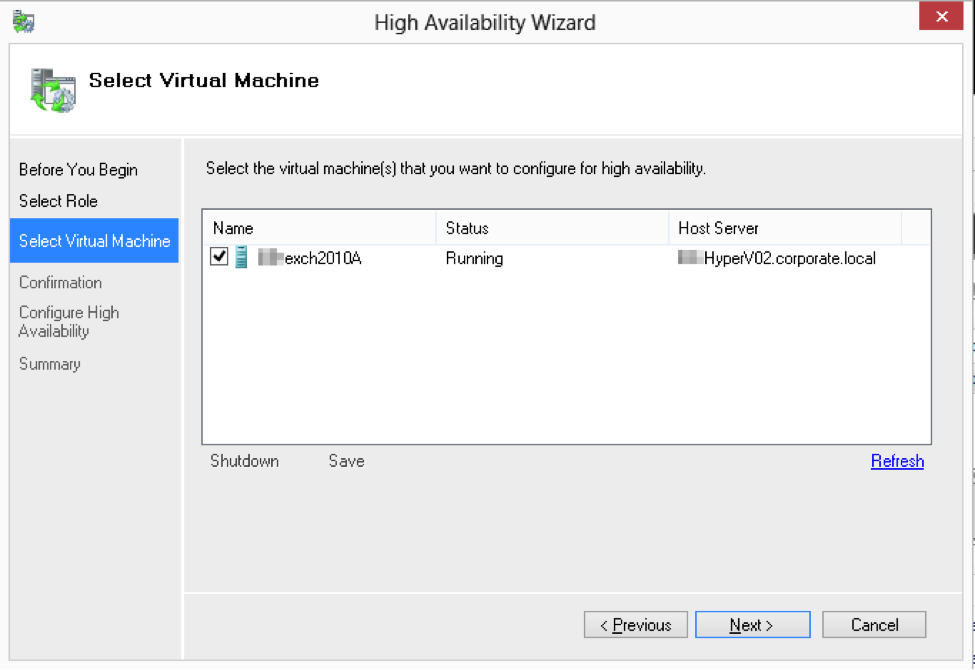Click the Select Virtual Machine header icon
The image size is (975, 670).
click(x=51, y=90)
